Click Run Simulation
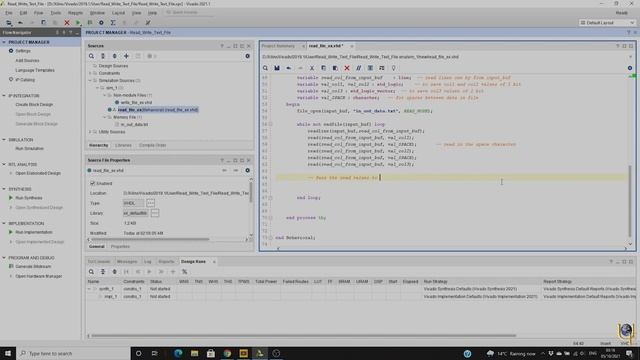 click(x=29, y=149)
